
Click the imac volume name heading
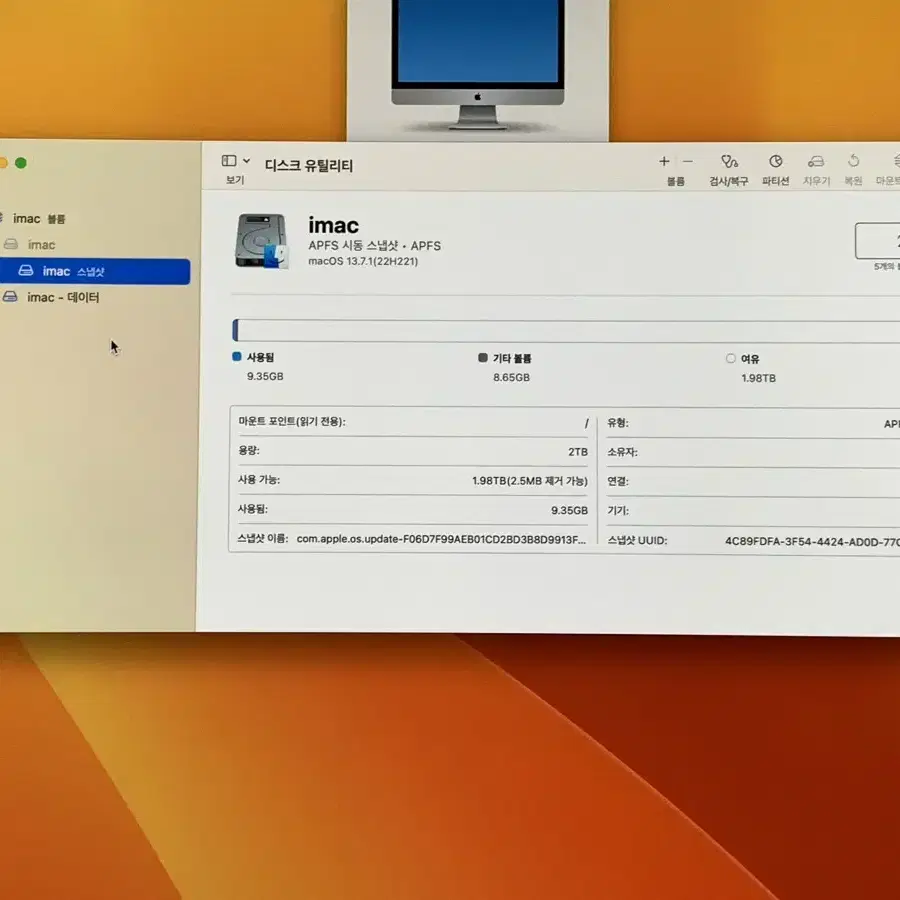(333, 226)
